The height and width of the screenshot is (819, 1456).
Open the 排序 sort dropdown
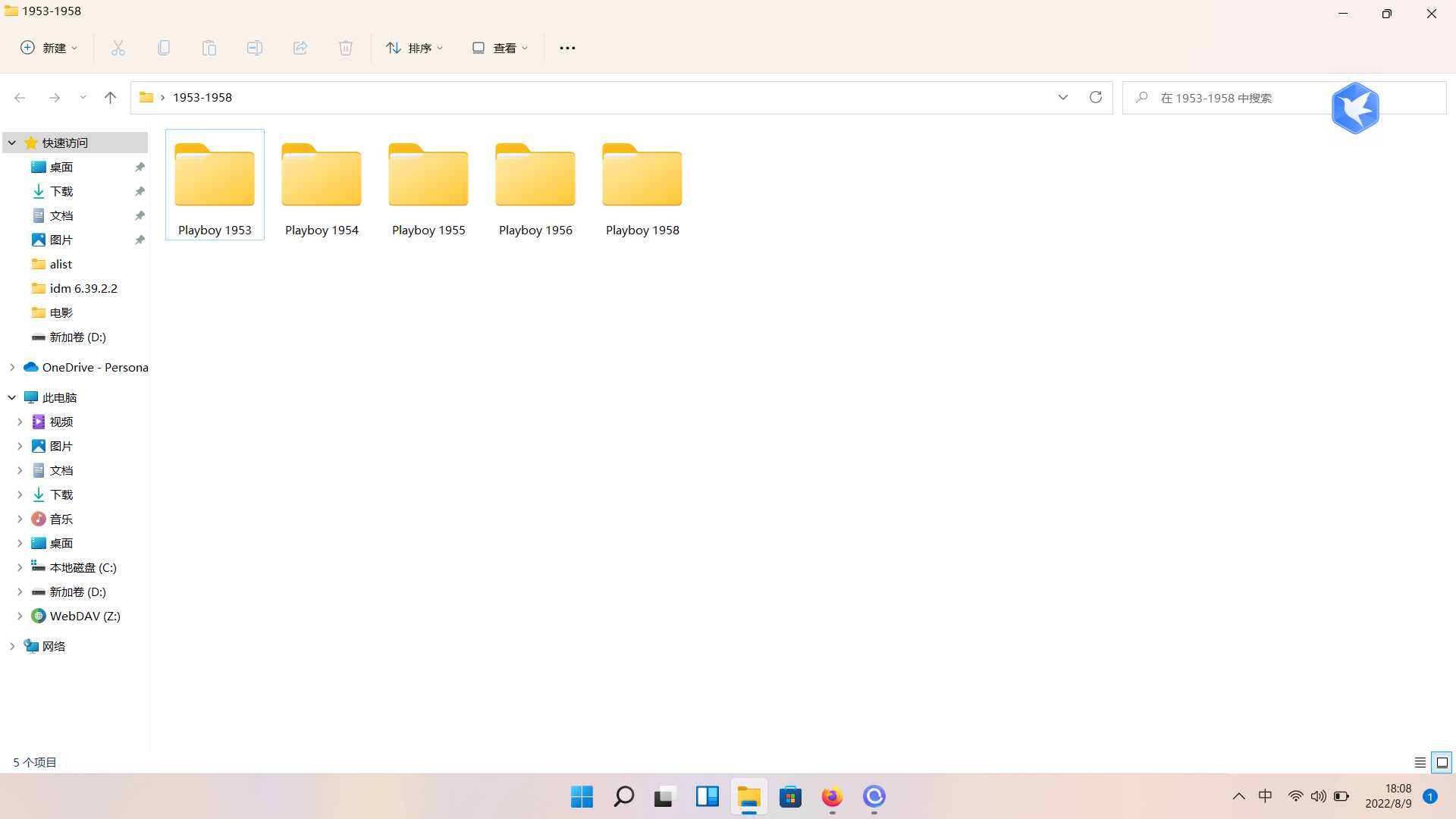(x=415, y=48)
